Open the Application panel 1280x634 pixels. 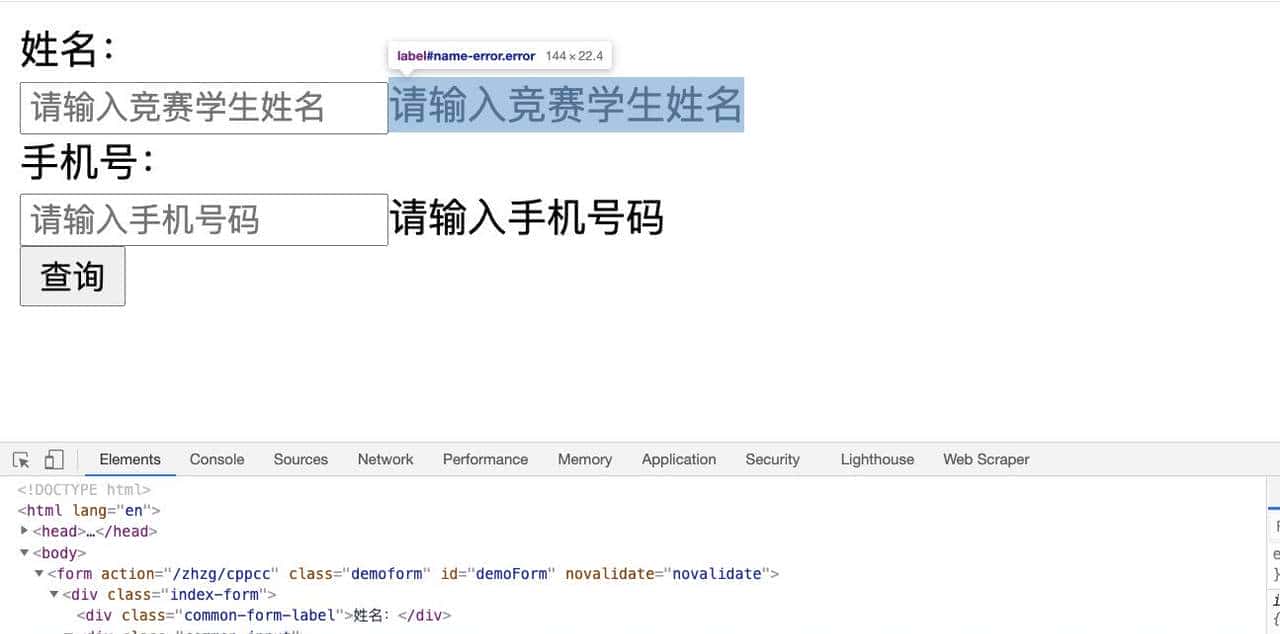coord(679,459)
